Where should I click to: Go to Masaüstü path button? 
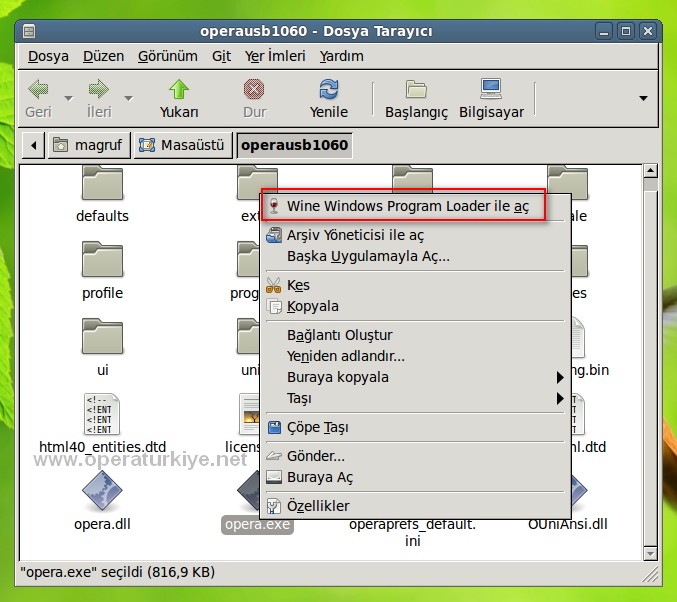point(183,146)
